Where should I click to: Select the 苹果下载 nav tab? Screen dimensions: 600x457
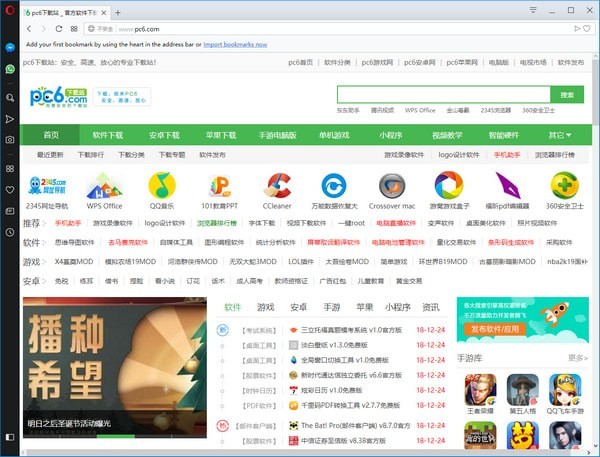coord(221,135)
